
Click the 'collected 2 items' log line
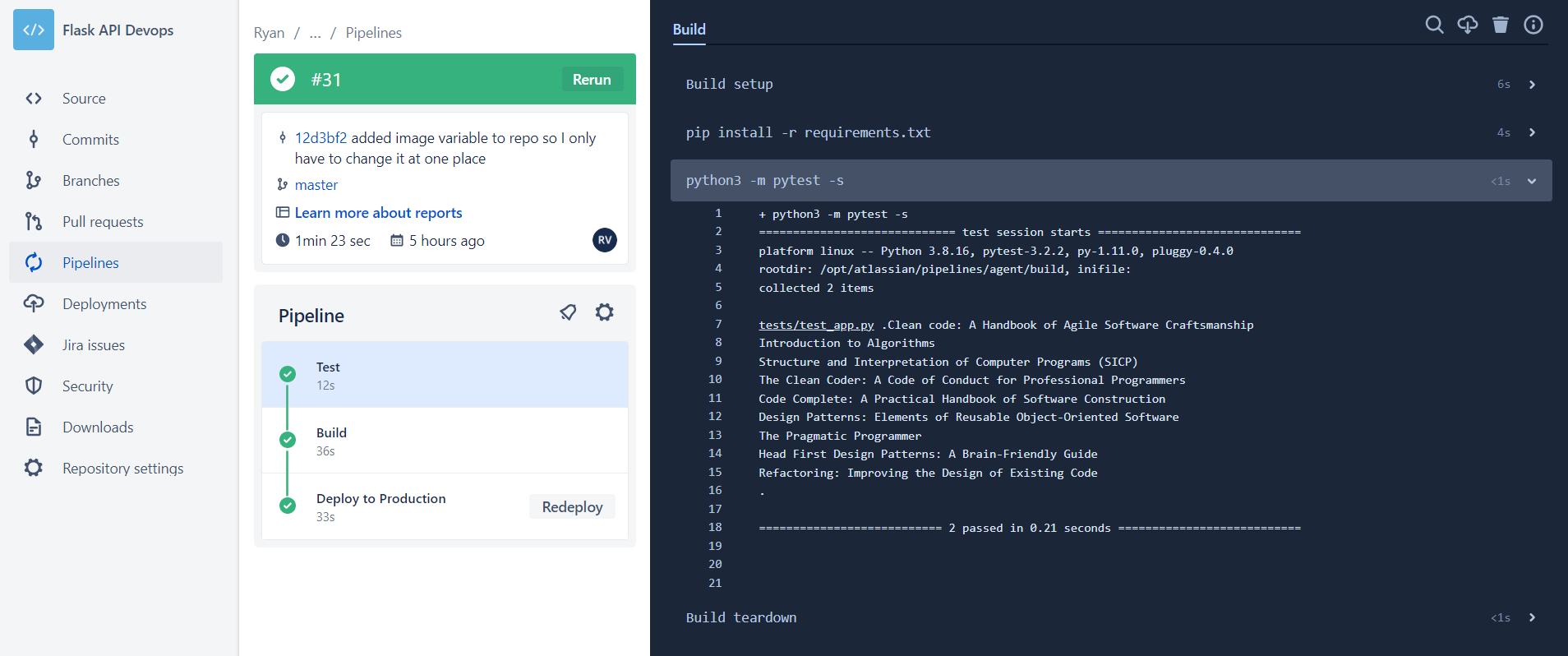pyautogui.click(x=816, y=288)
